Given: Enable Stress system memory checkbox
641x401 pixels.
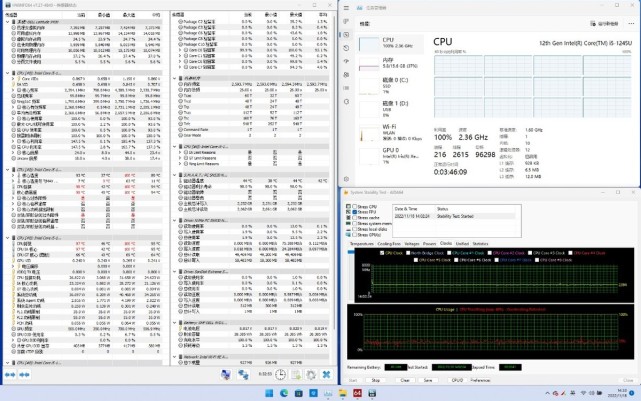Looking at the screenshot, I should point(354,224).
